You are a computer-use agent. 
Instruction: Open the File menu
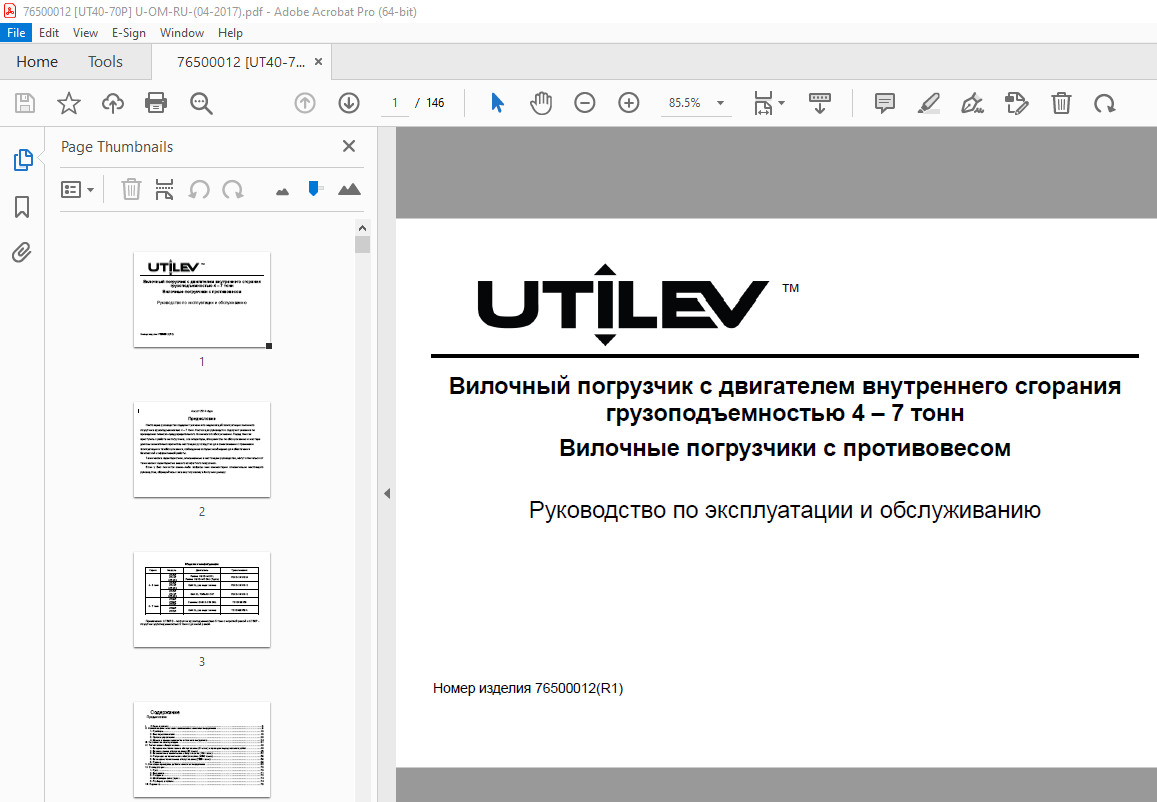click(x=16, y=32)
